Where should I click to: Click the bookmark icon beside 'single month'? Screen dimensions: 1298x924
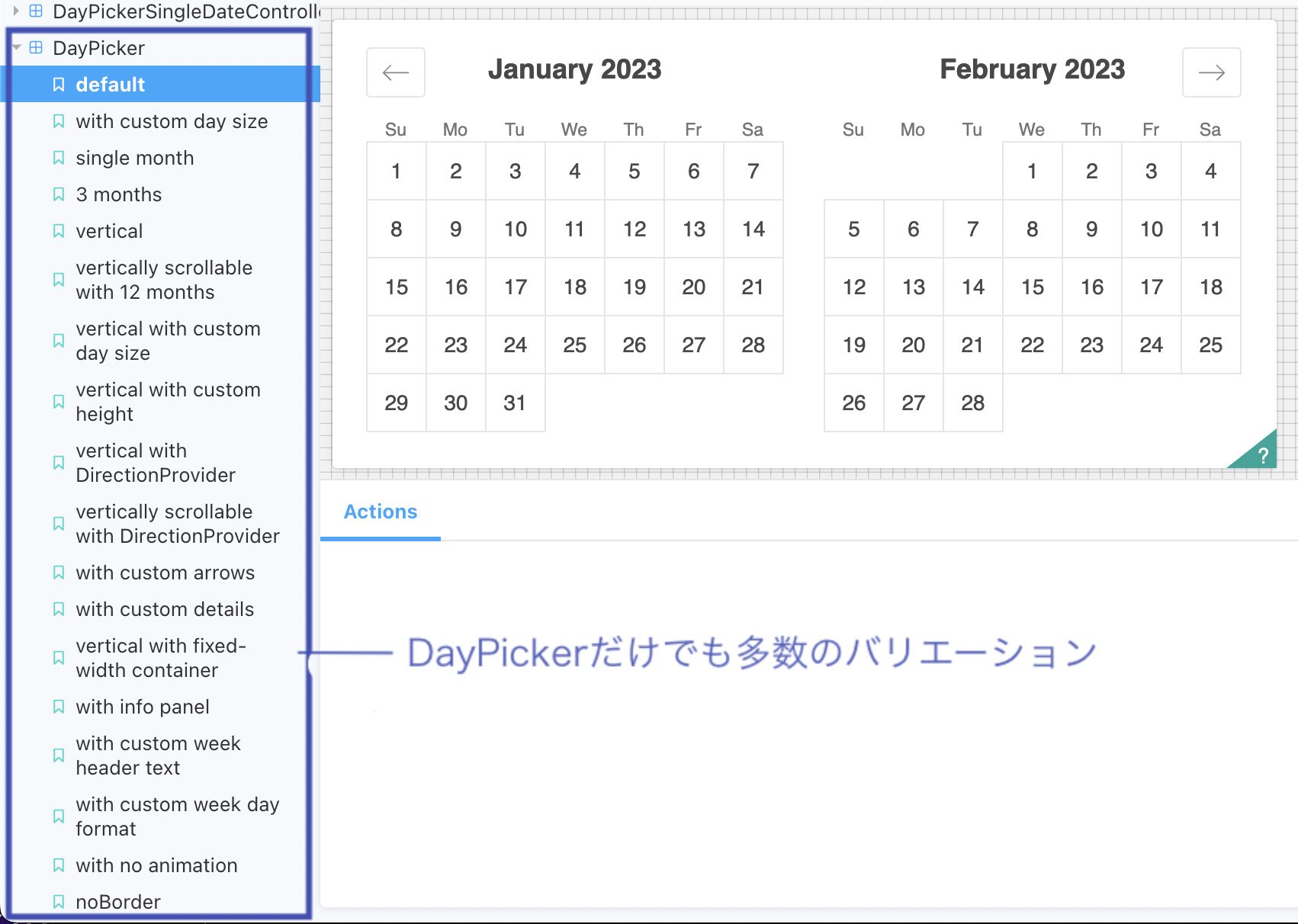pyautogui.click(x=59, y=158)
